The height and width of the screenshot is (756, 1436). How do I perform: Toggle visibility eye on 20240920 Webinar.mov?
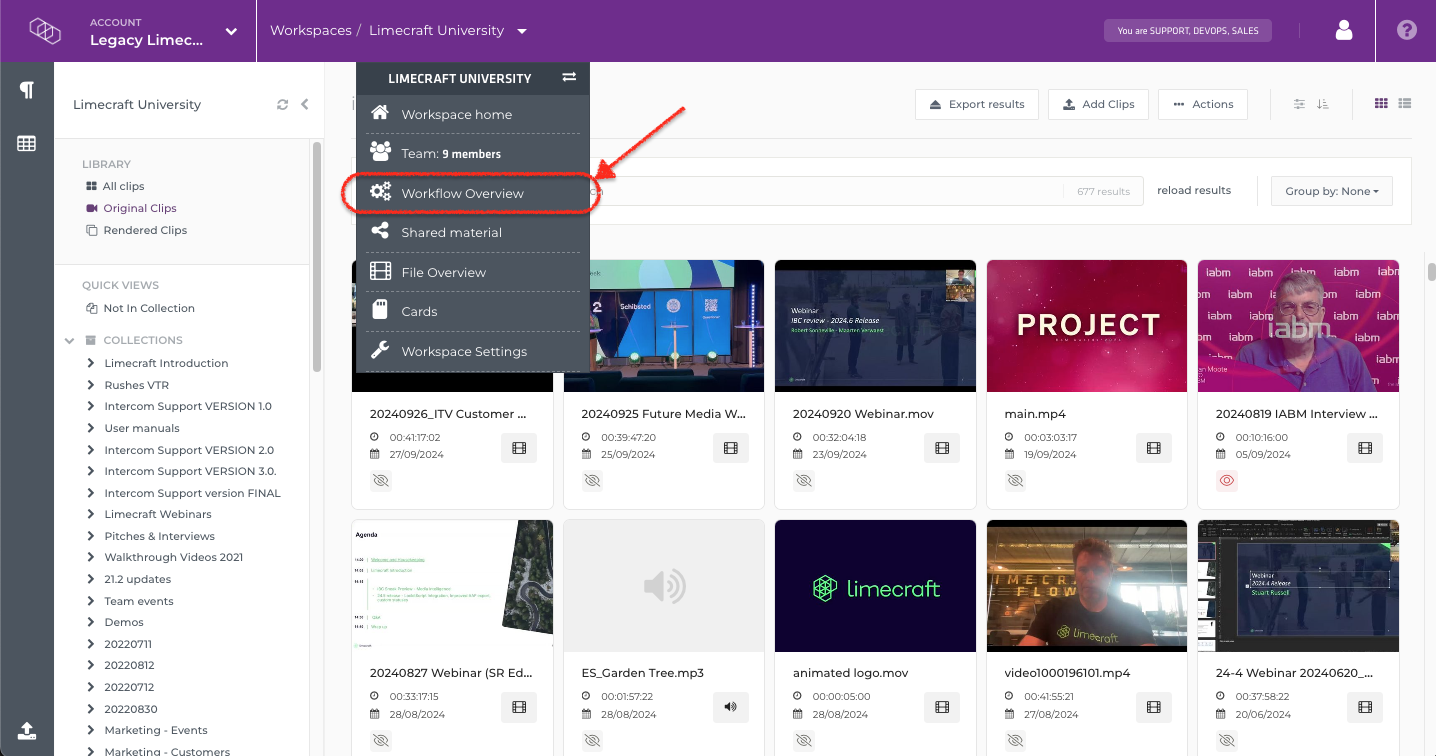804,481
